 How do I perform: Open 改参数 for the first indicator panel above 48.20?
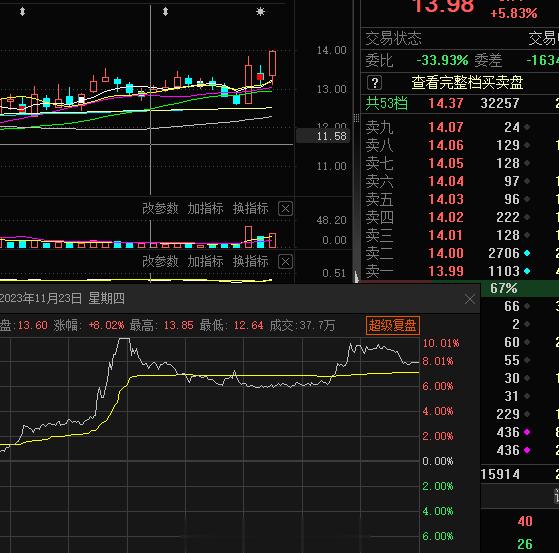click(160, 208)
